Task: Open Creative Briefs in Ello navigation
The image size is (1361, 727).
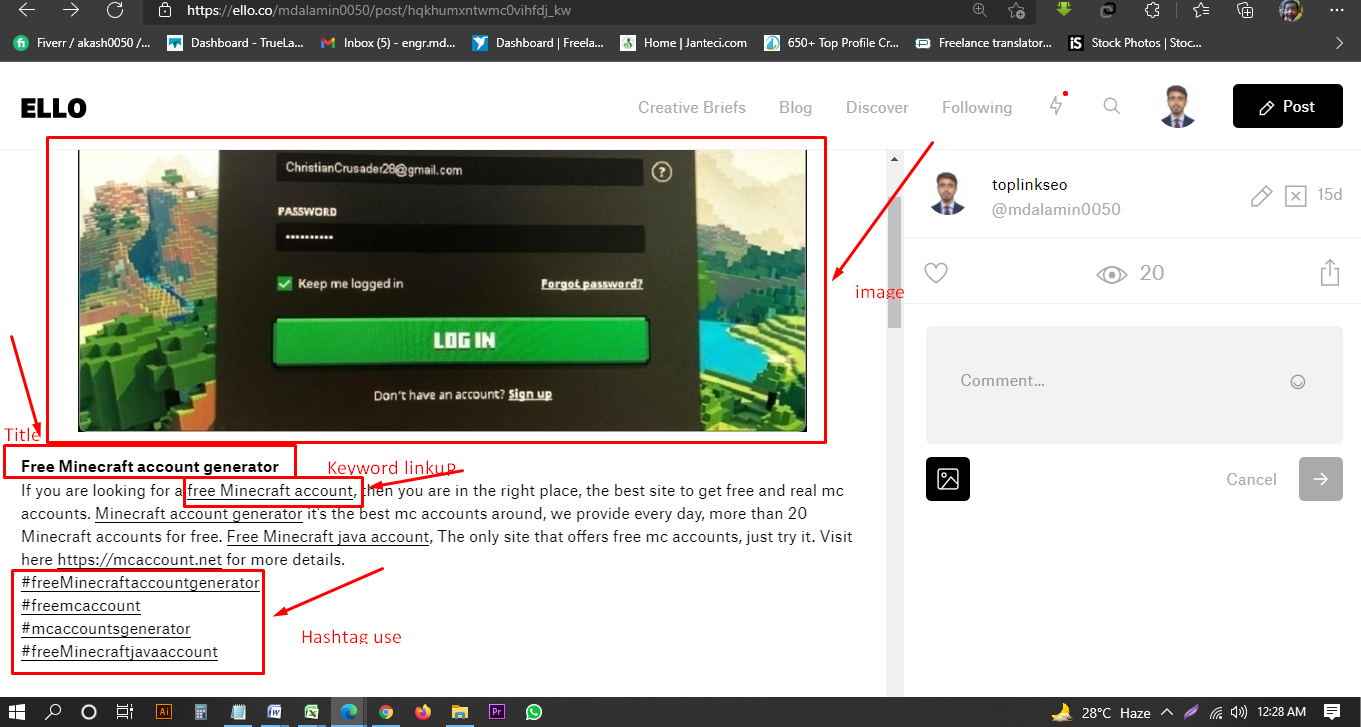Action: click(692, 108)
